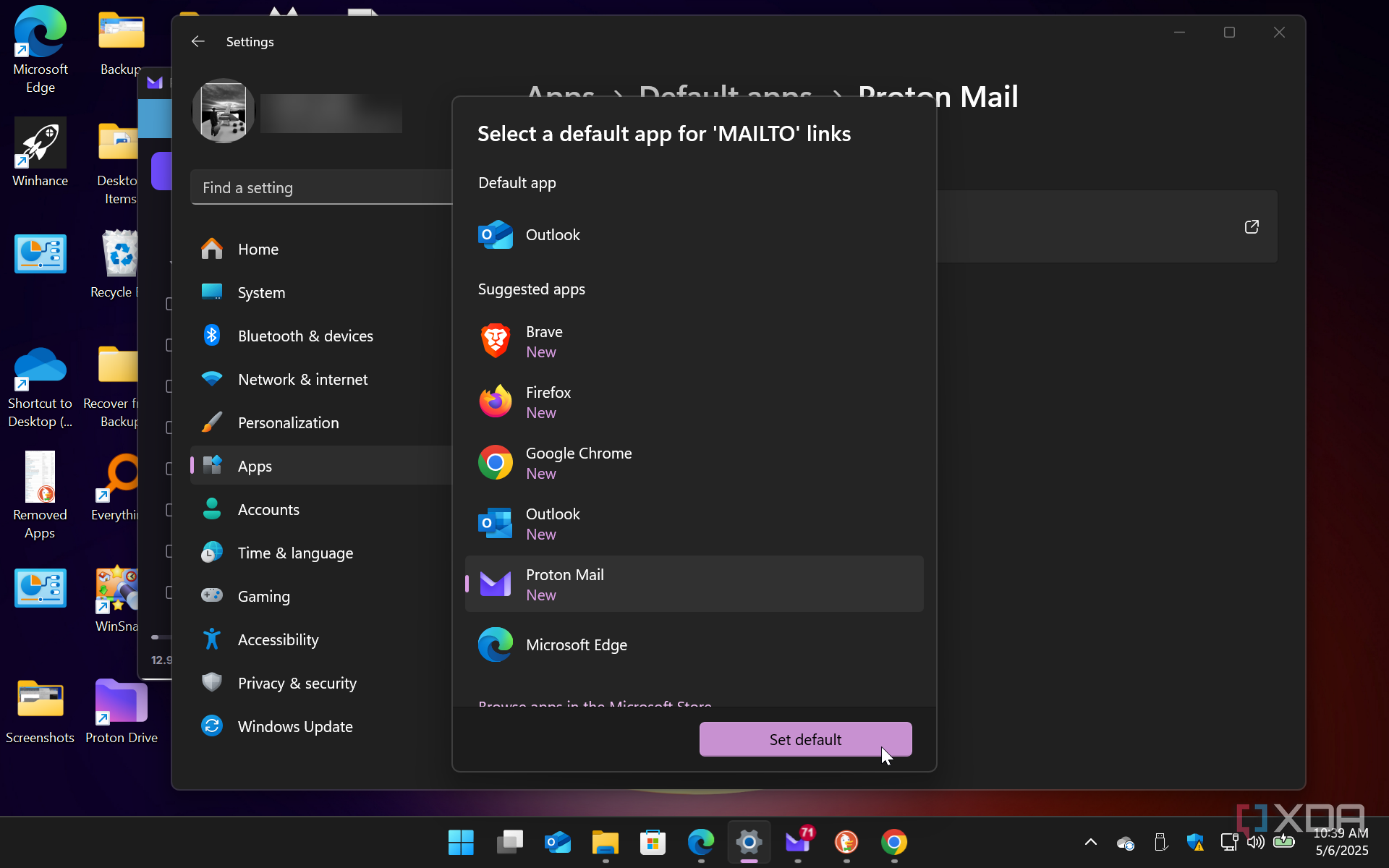
Task: Open Network & internet settings
Action: pyautogui.click(x=321, y=379)
